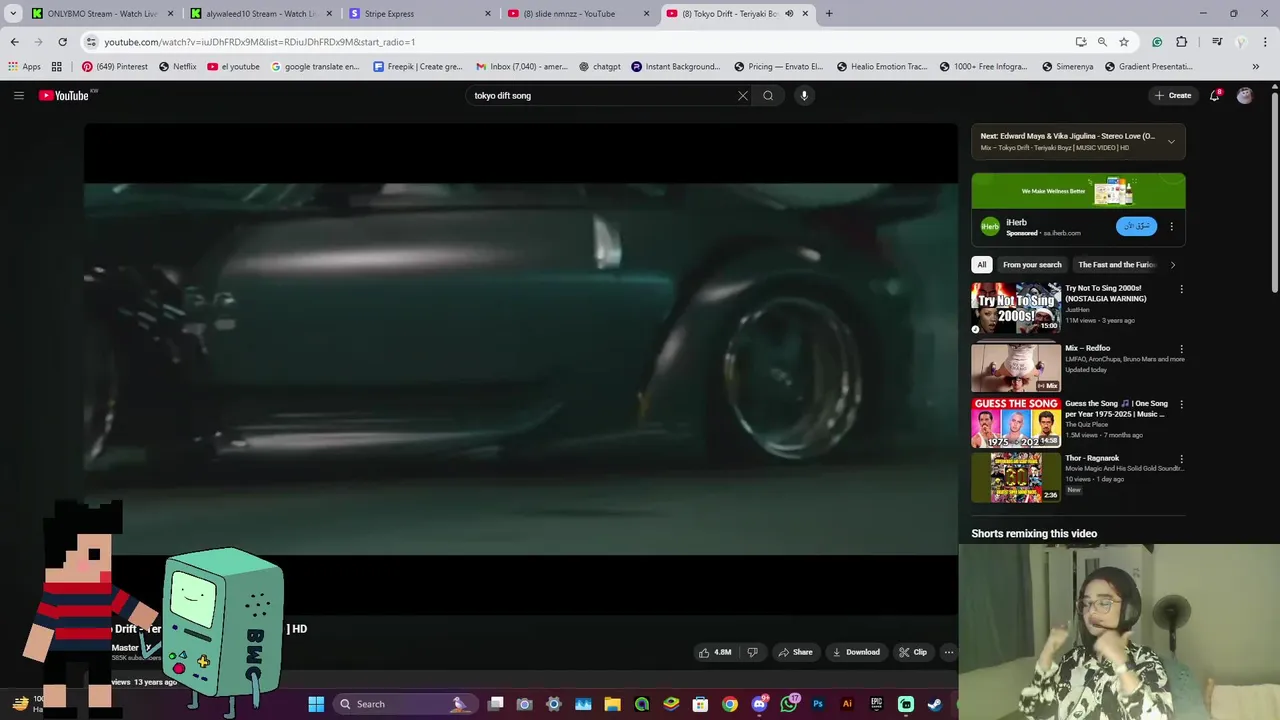The image size is (1280, 720).
Task: Open the YouTube guide hamburger menu
Action: [x=18, y=96]
